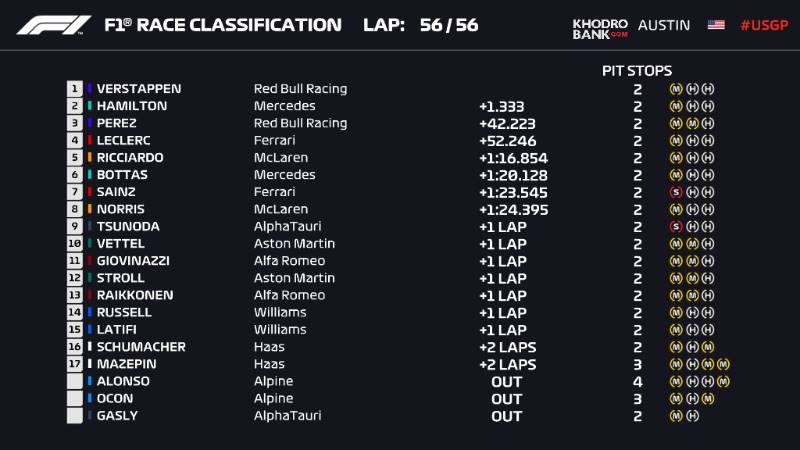Click Sainz's red soft tyre icon

click(x=676, y=192)
